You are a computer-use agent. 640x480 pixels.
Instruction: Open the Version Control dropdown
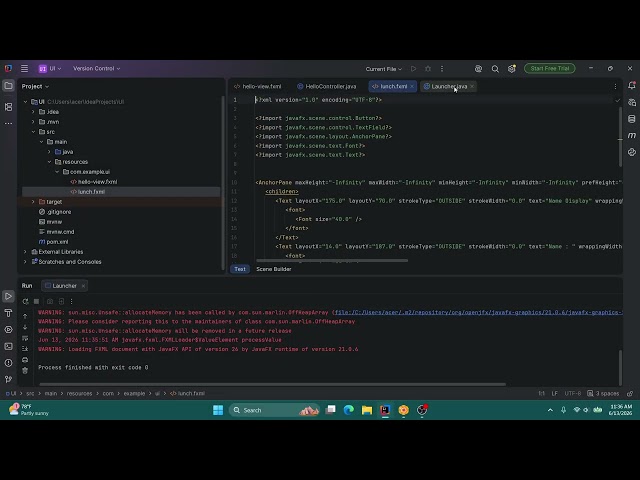[x=96, y=69]
